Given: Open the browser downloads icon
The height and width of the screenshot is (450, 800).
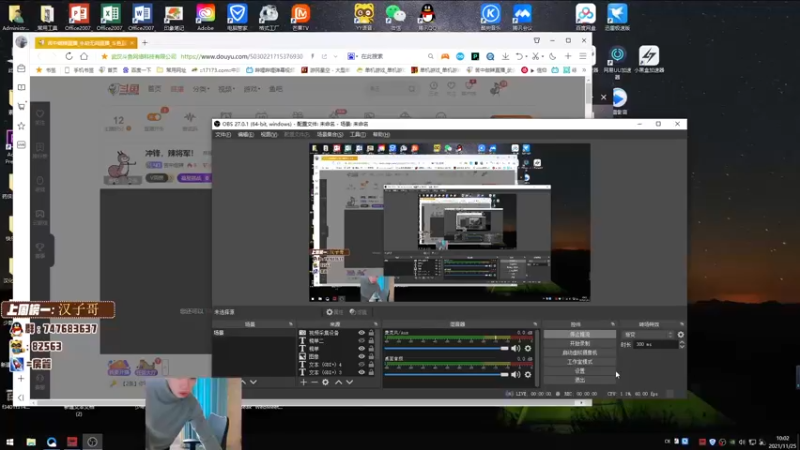Looking at the screenshot, I should tap(505, 56).
